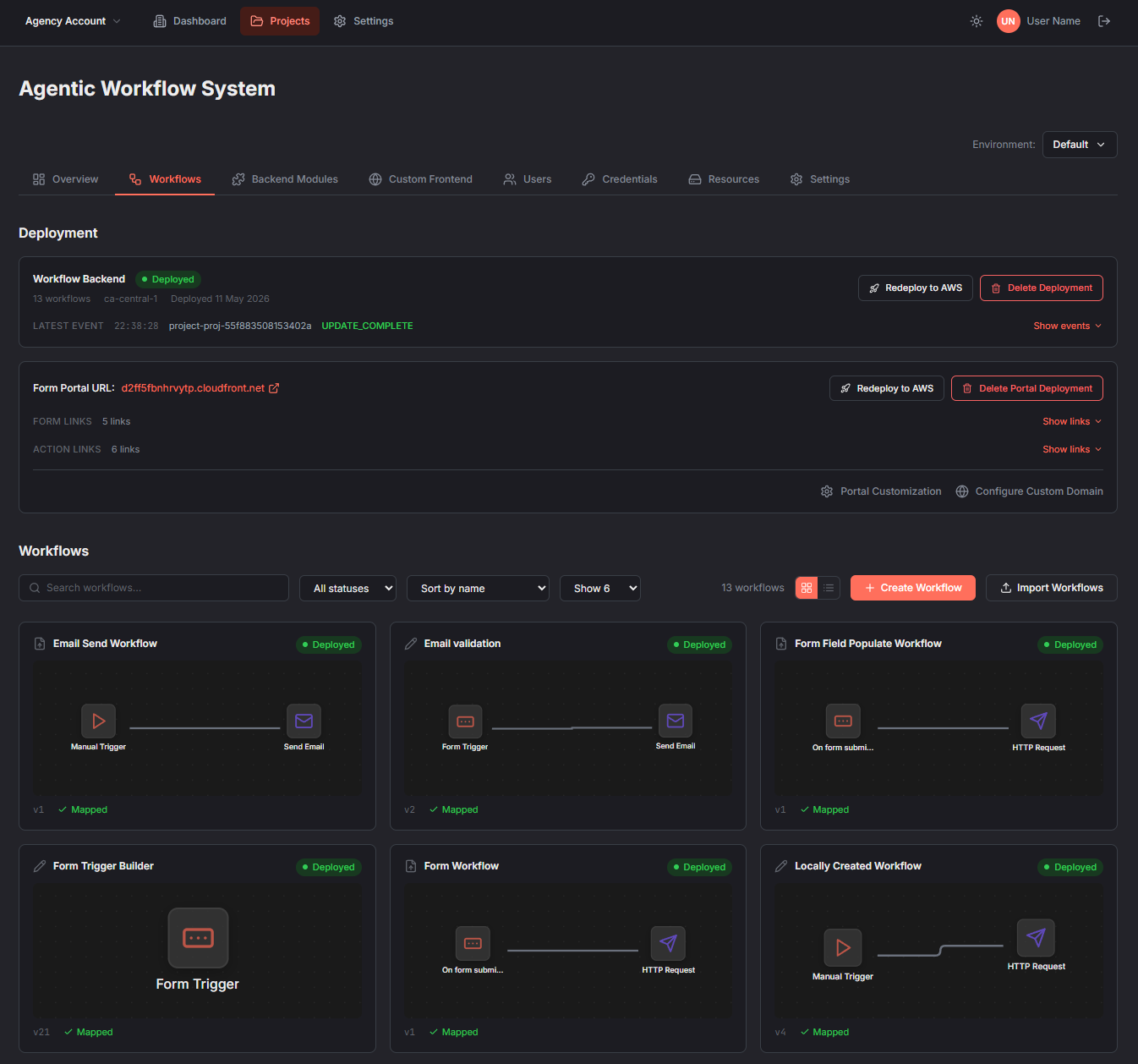1138x1064 pixels.
Task: Click Delete Deployment button
Action: tap(1042, 288)
